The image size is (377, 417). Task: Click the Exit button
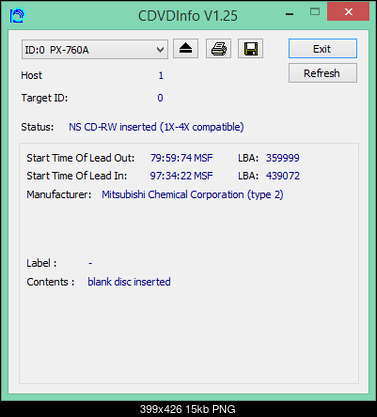(322, 49)
